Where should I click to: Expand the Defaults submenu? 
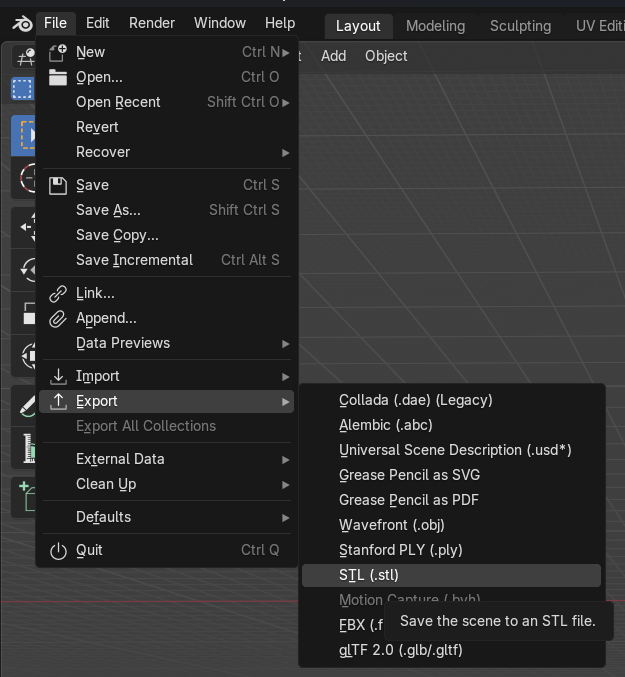[x=167, y=517]
